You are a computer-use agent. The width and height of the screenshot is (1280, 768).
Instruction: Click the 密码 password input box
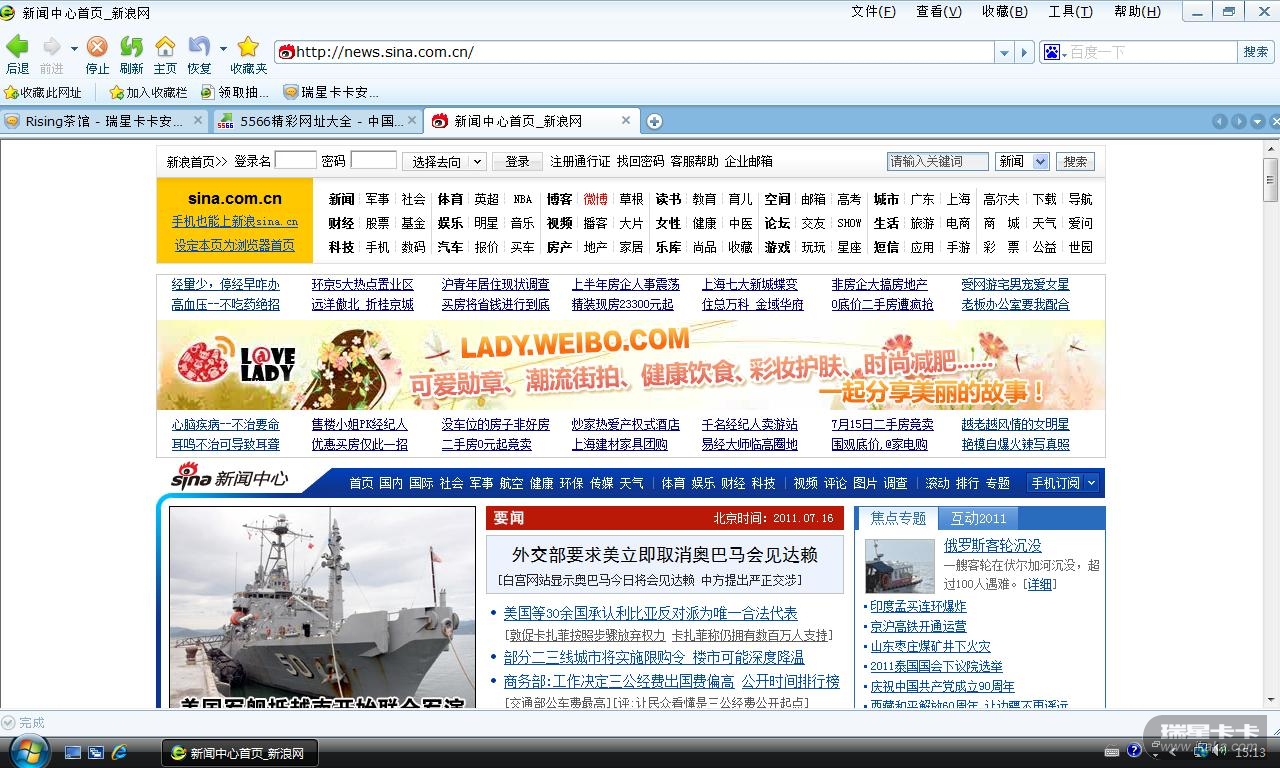point(374,160)
